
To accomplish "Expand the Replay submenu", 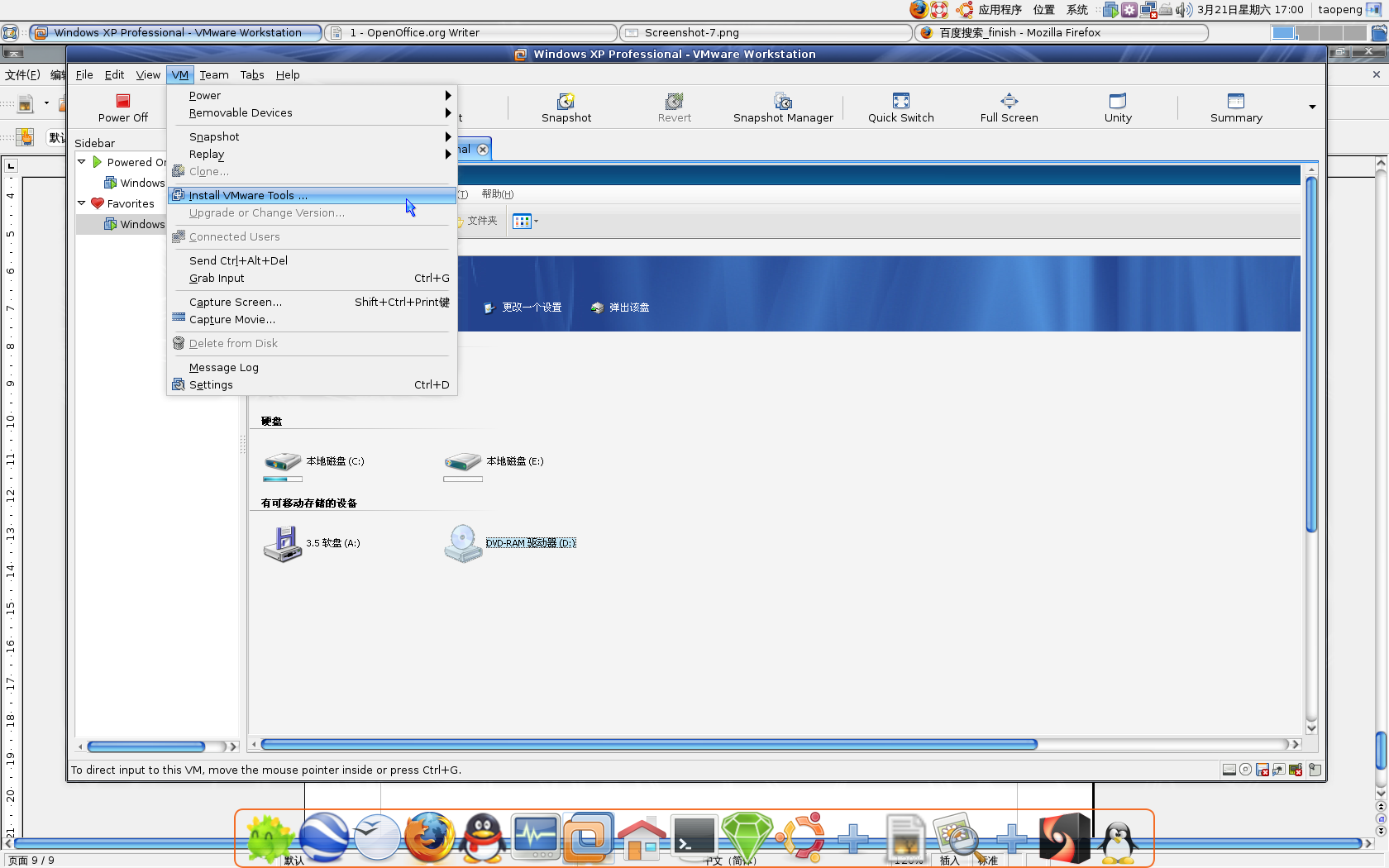I will (312, 154).
